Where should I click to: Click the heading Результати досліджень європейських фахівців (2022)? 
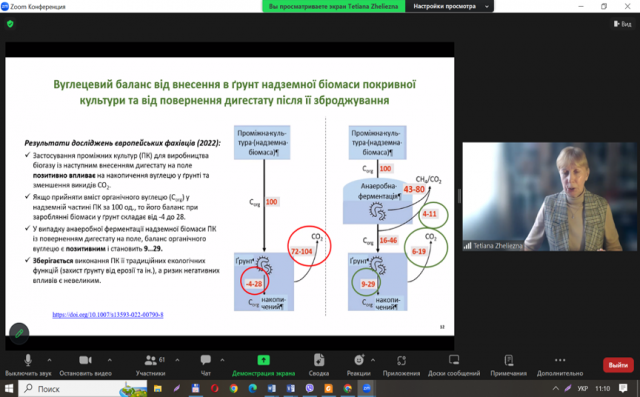coord(122,143)
